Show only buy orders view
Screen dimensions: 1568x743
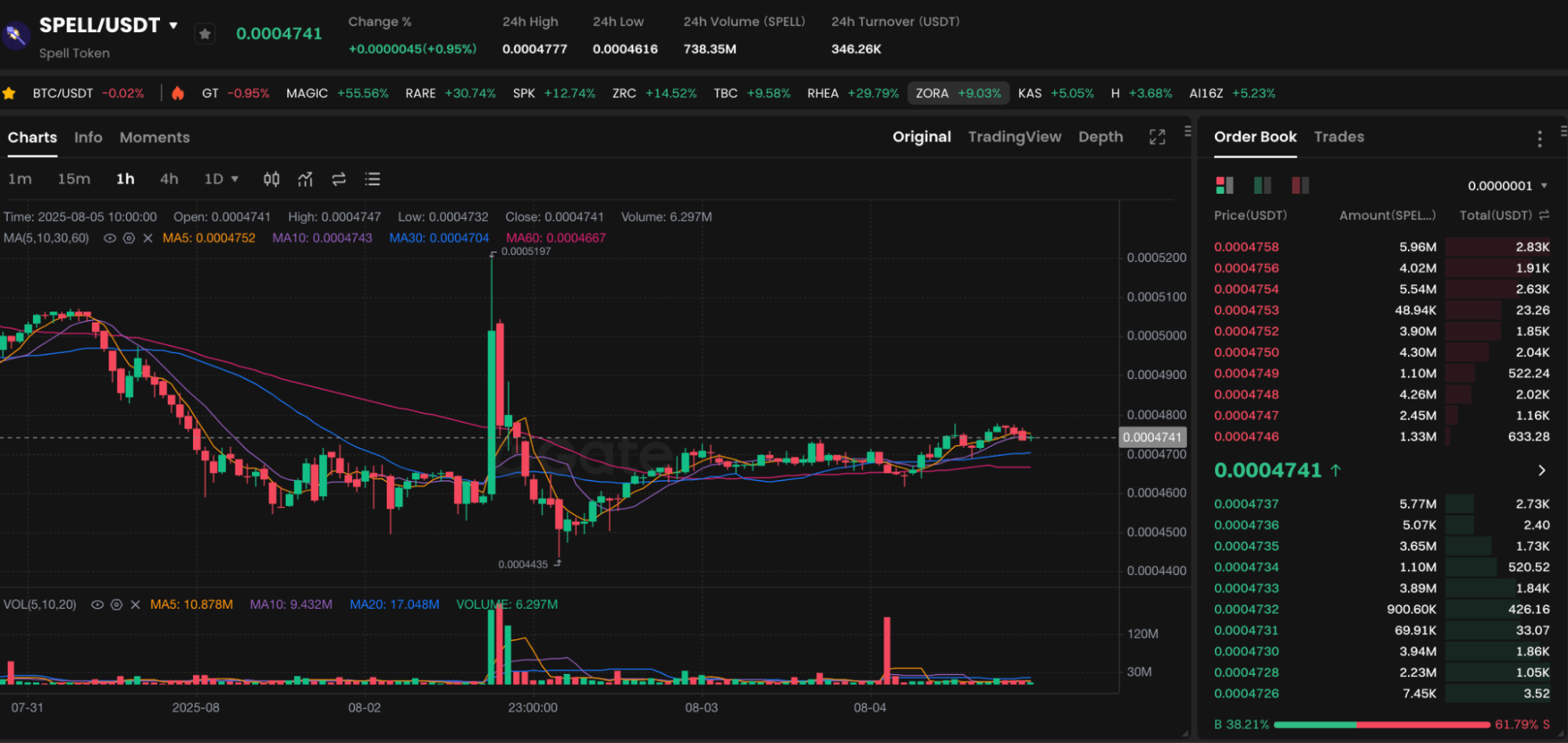pyautogui.click(x=1262, y=185)
